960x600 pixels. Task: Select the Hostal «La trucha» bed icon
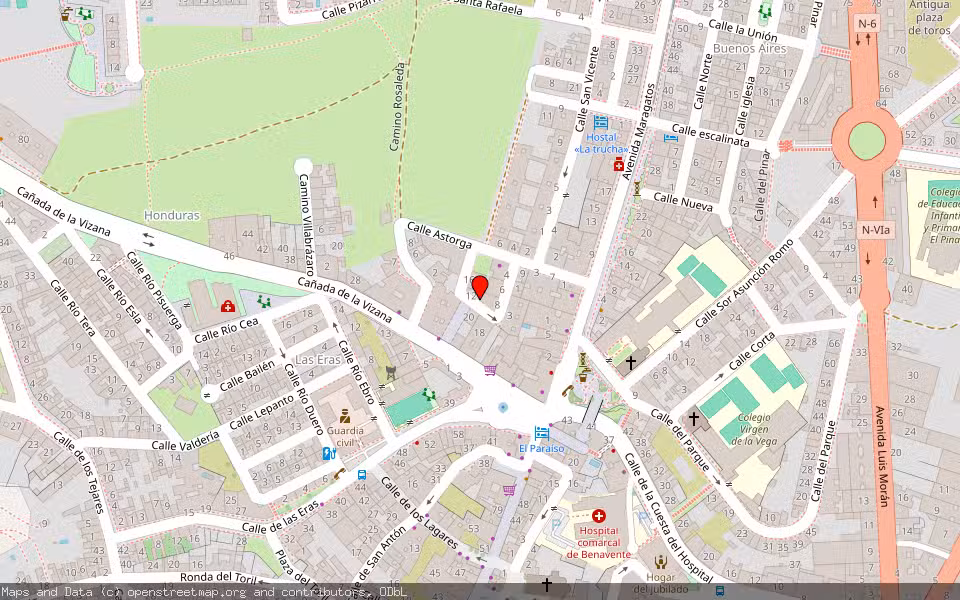(x=601, y=121)
